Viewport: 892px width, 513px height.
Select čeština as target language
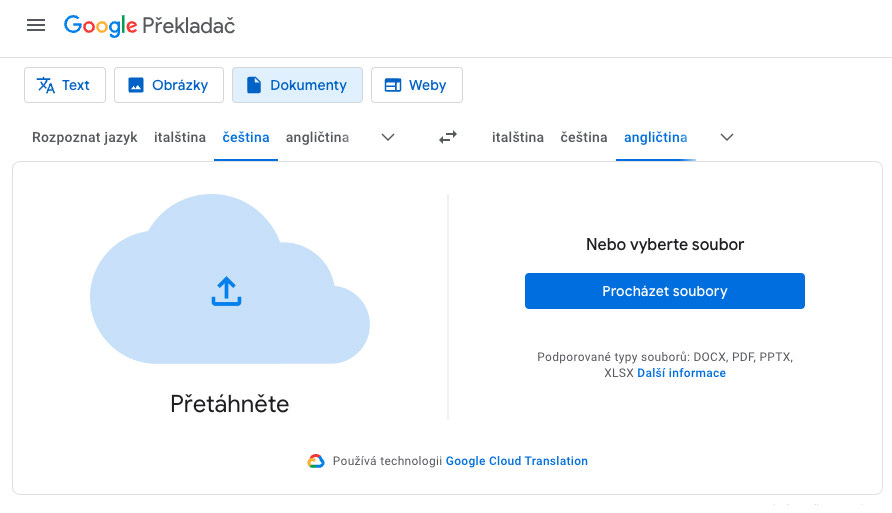click(x=584, y=137)
